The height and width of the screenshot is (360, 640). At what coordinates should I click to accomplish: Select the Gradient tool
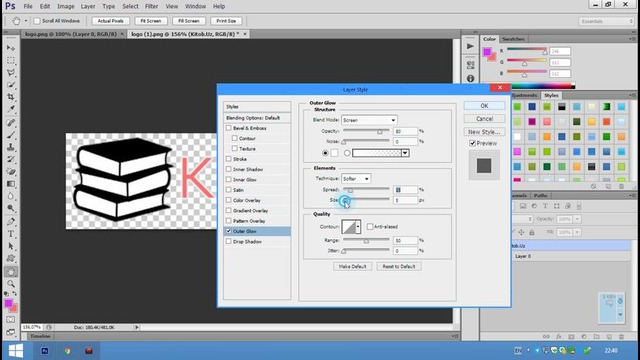[11, 184]
